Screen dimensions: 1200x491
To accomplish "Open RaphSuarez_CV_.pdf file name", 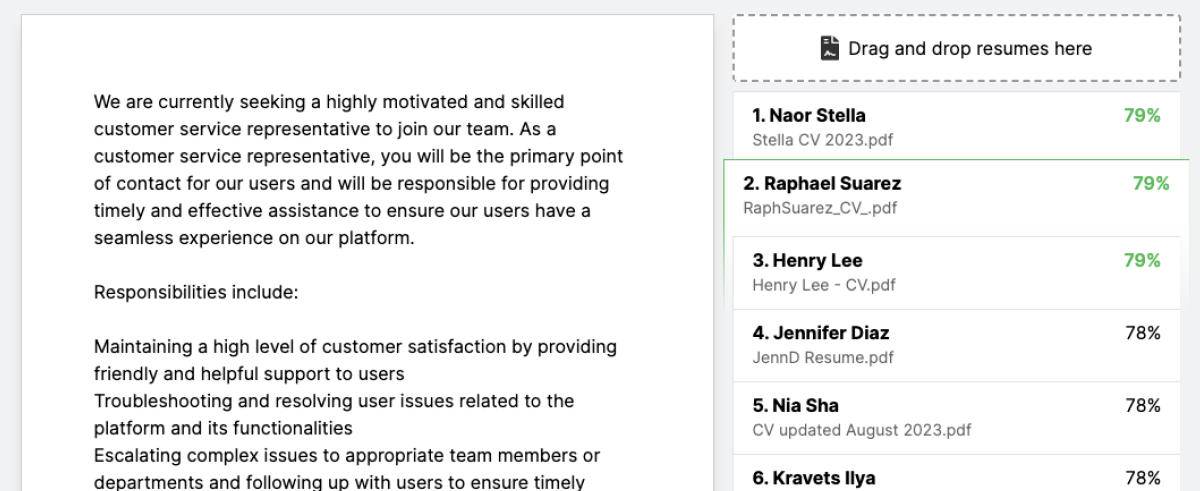I will point(820,208).
